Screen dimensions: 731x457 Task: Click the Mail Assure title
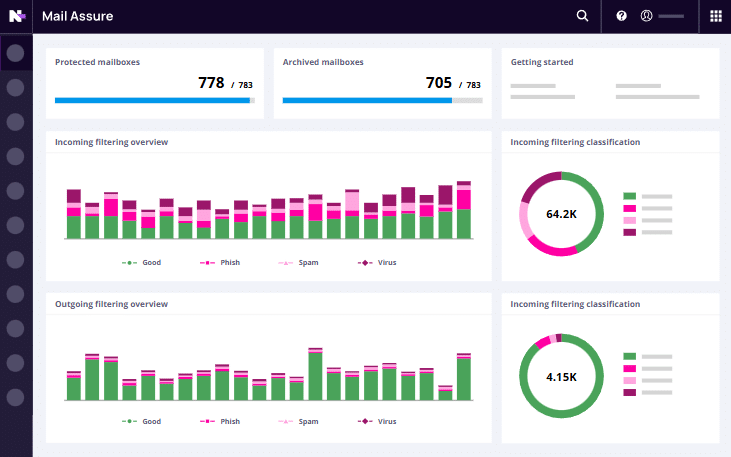tap(77, 16)
